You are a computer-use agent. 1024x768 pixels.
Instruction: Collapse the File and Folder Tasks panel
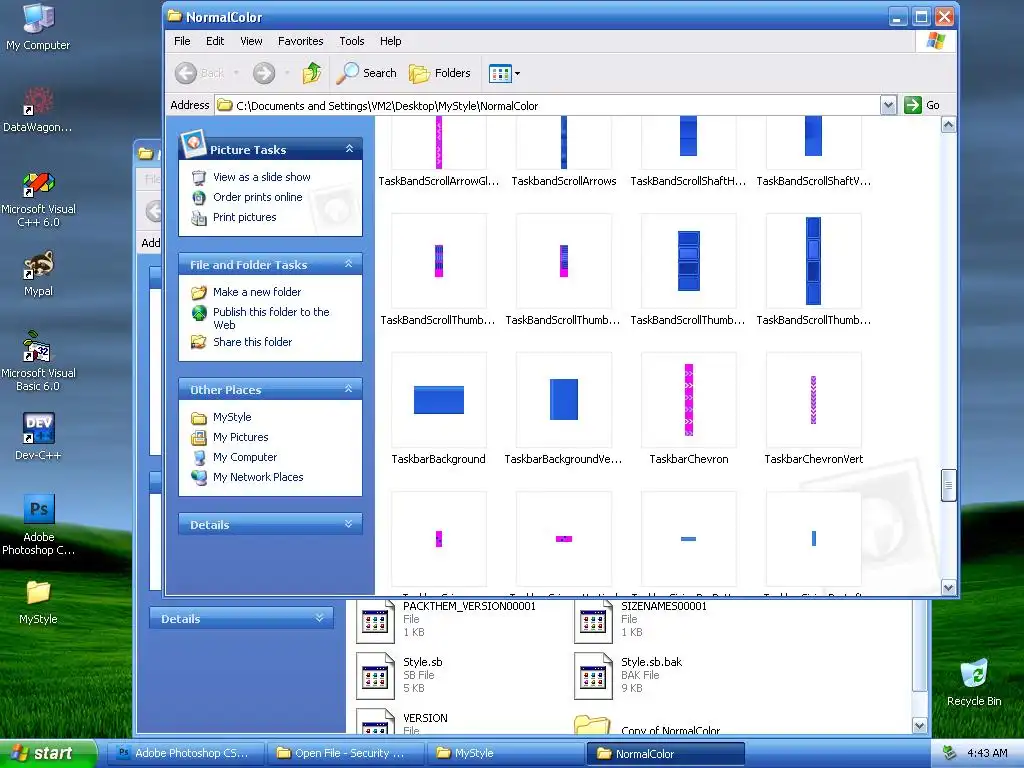(349, 264)
